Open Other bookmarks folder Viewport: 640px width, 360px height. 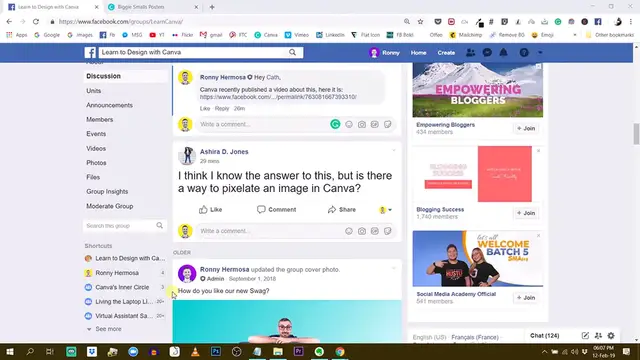pos(610,35)
